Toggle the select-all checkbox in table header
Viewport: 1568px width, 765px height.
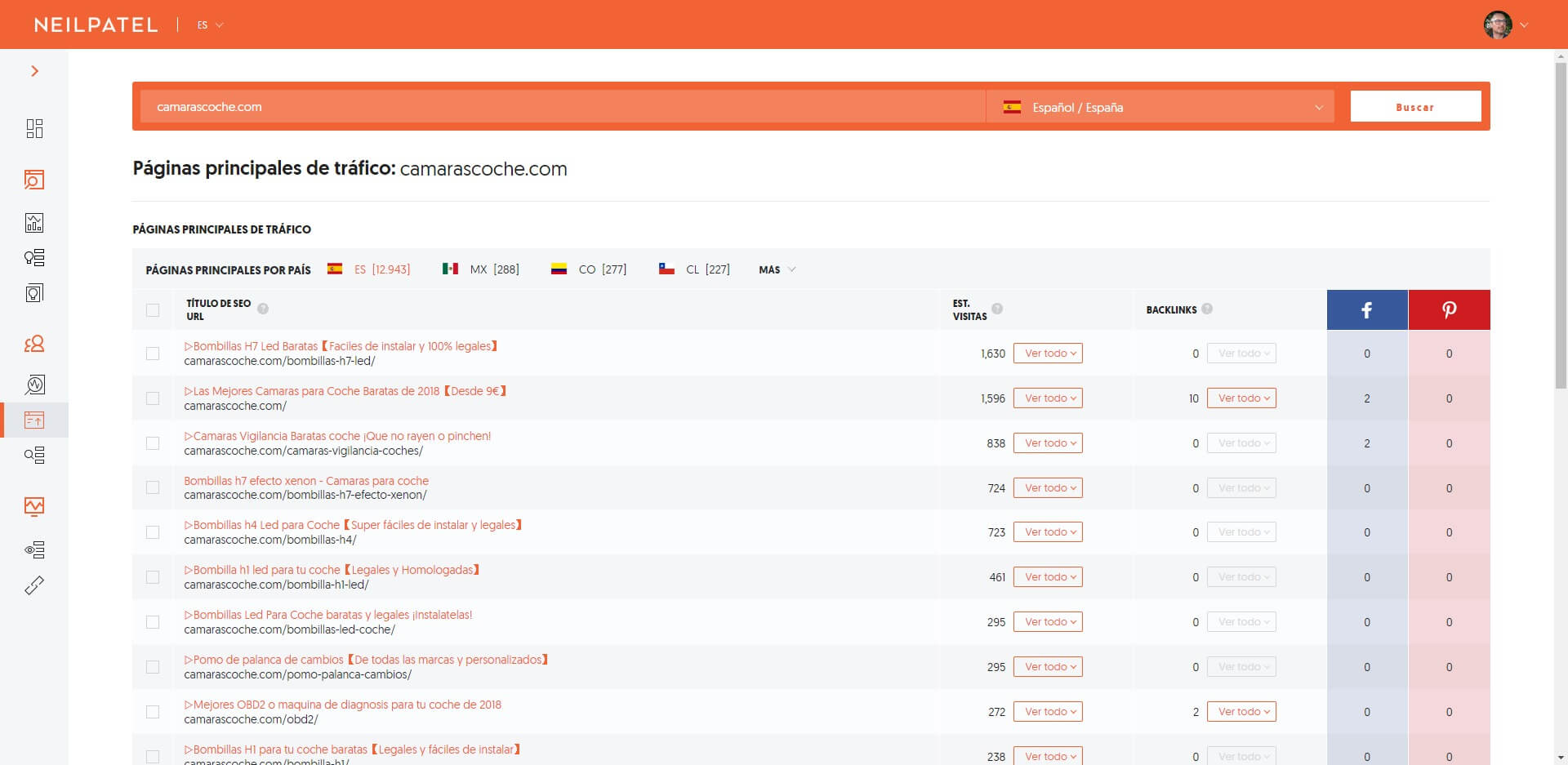pyautogui.click(x=153, y=309)
